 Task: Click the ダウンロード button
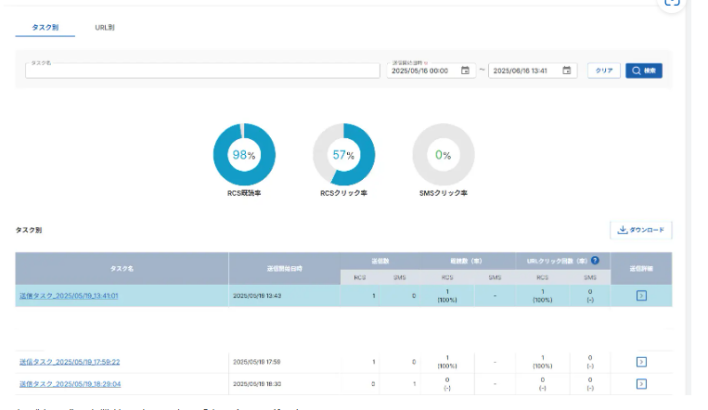click(641, 230)
